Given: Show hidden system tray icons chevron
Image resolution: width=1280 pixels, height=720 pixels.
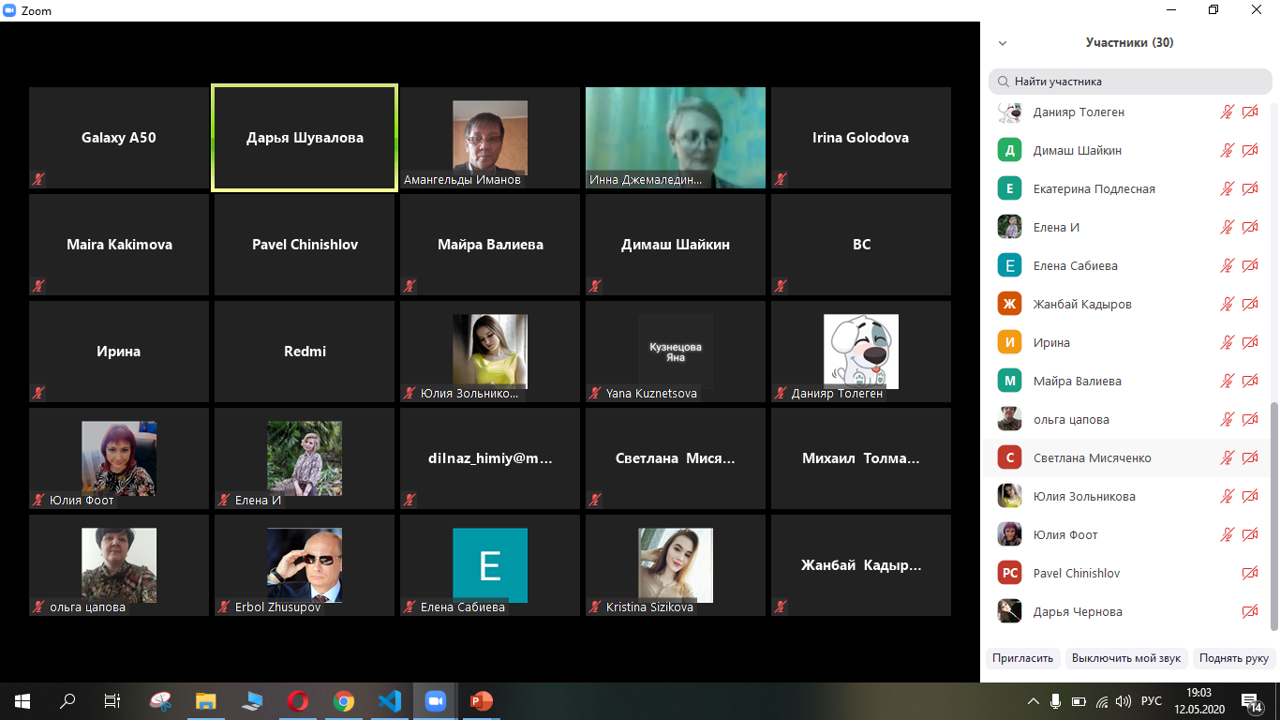Looking at the screenshot, I should coord(1033,701).
